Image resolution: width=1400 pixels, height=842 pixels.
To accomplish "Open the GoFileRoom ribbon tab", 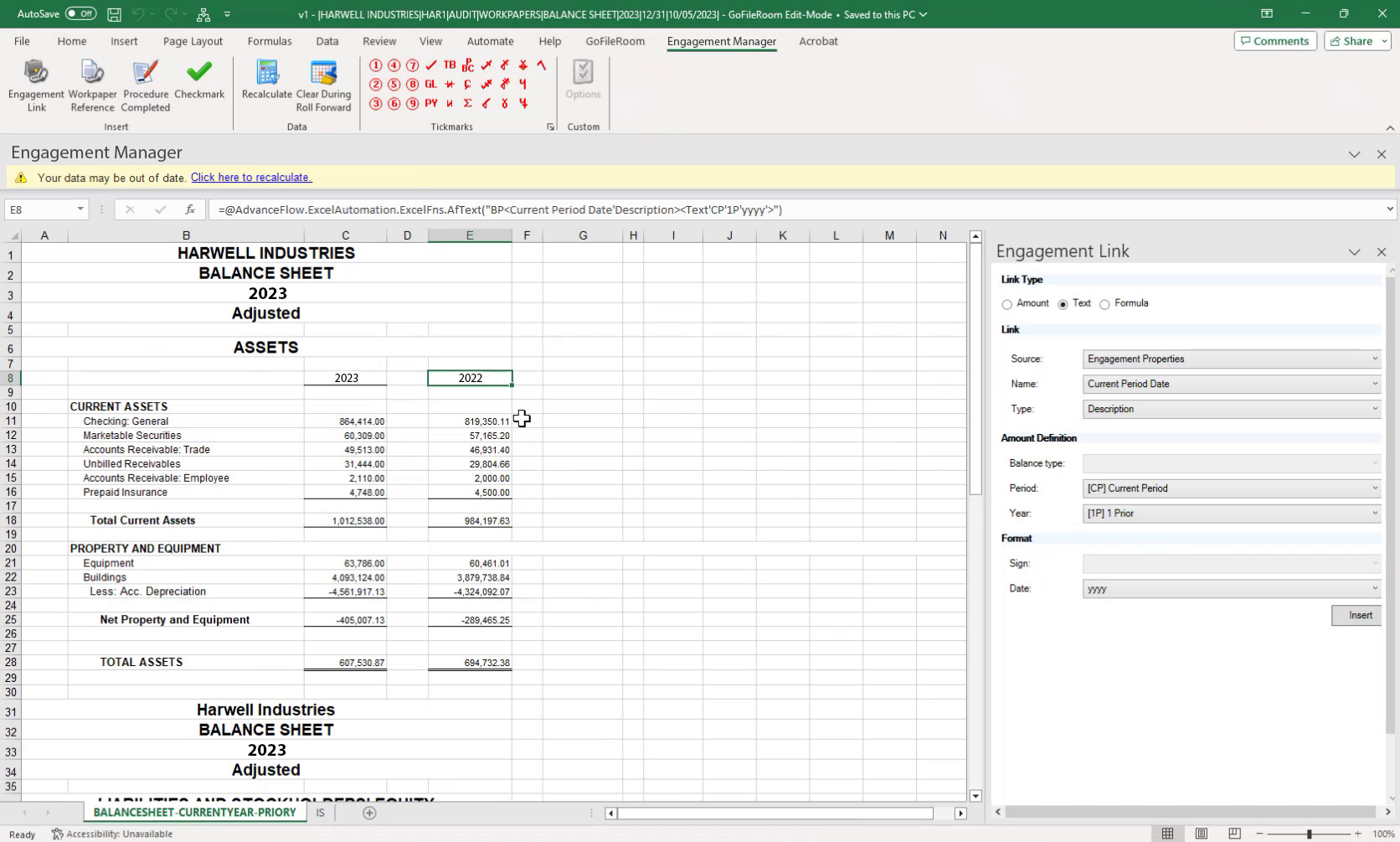I will point(615,41).
